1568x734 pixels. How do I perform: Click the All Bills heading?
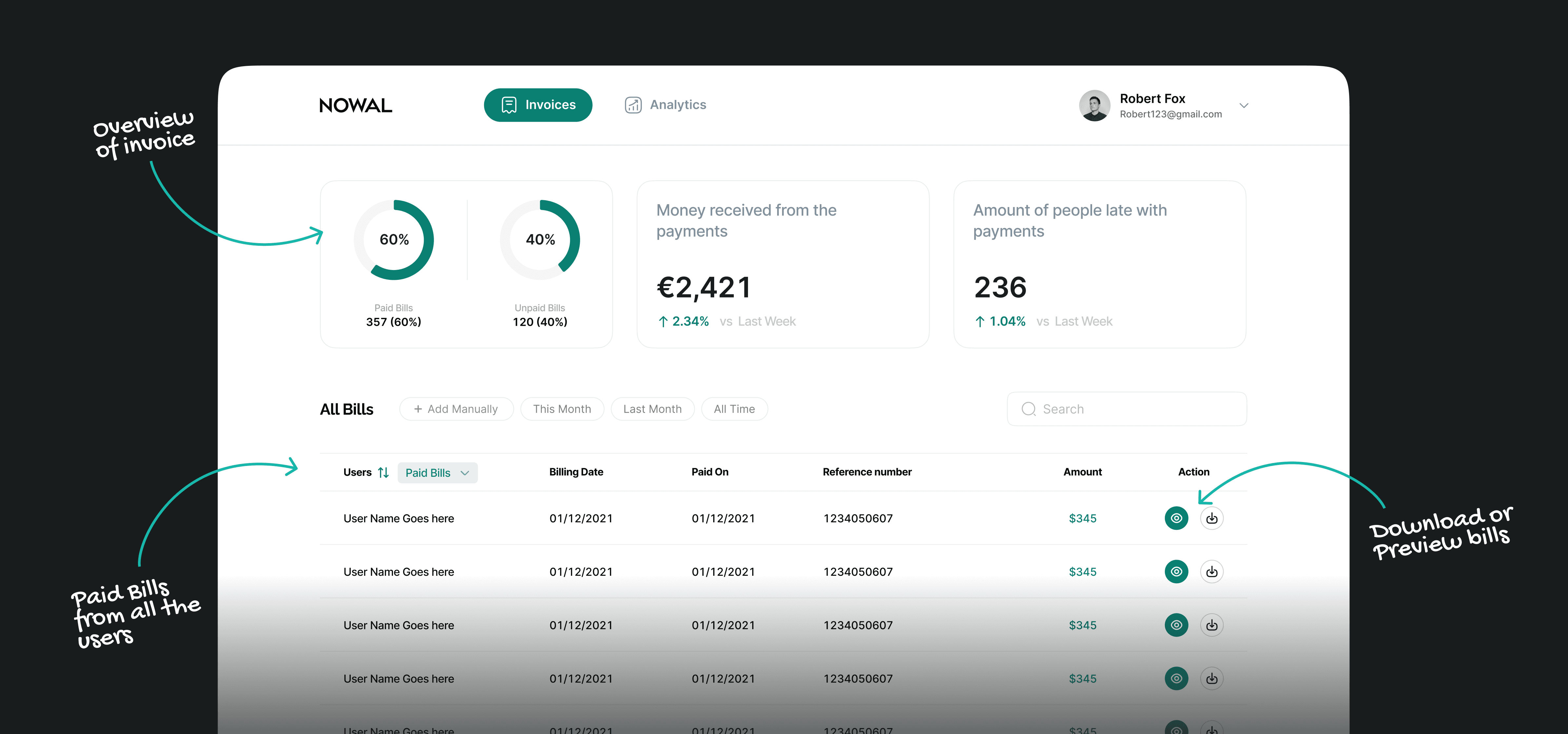click(346, 410)
